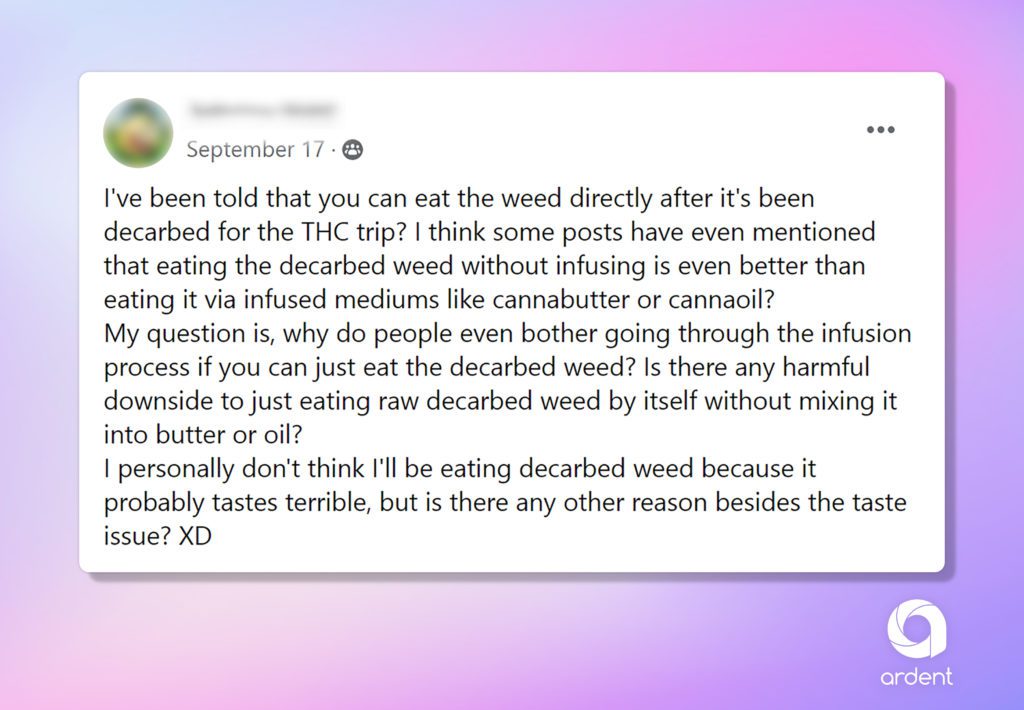Click the ardent wordmark text
Screen dimensions: 1024x710
916,677
